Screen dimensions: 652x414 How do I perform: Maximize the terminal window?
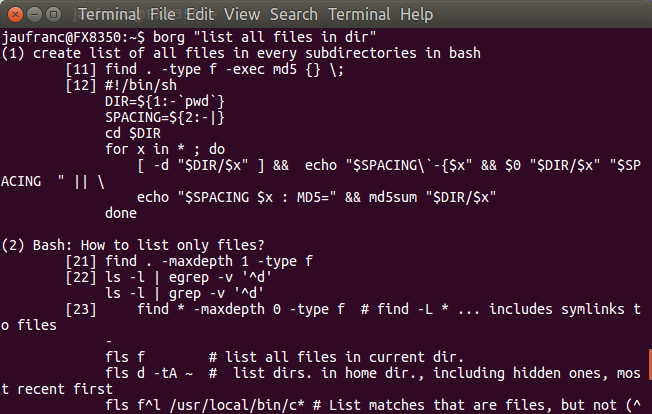click(54, 15)
